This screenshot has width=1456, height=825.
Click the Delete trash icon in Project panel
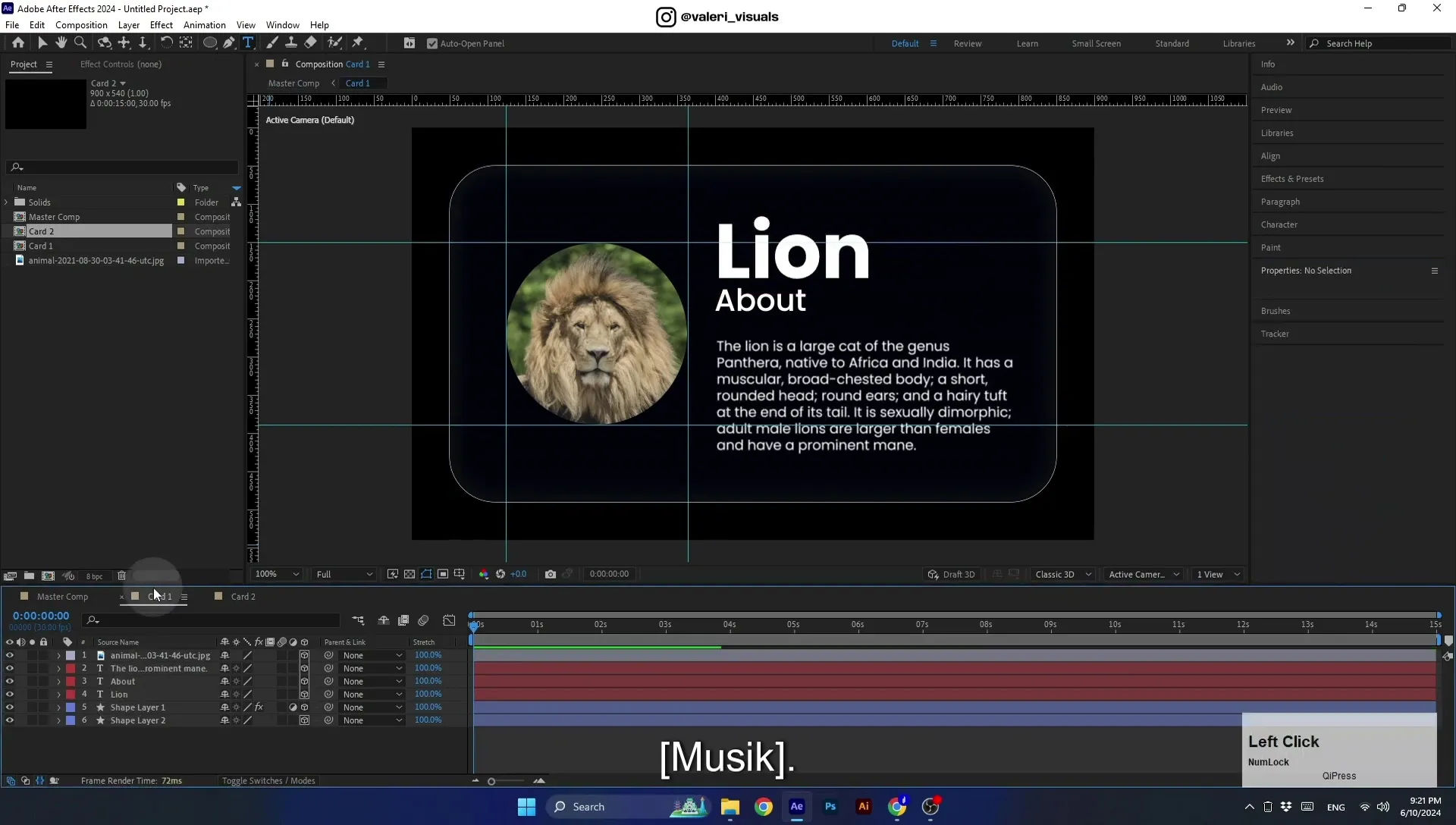[121, 576]
